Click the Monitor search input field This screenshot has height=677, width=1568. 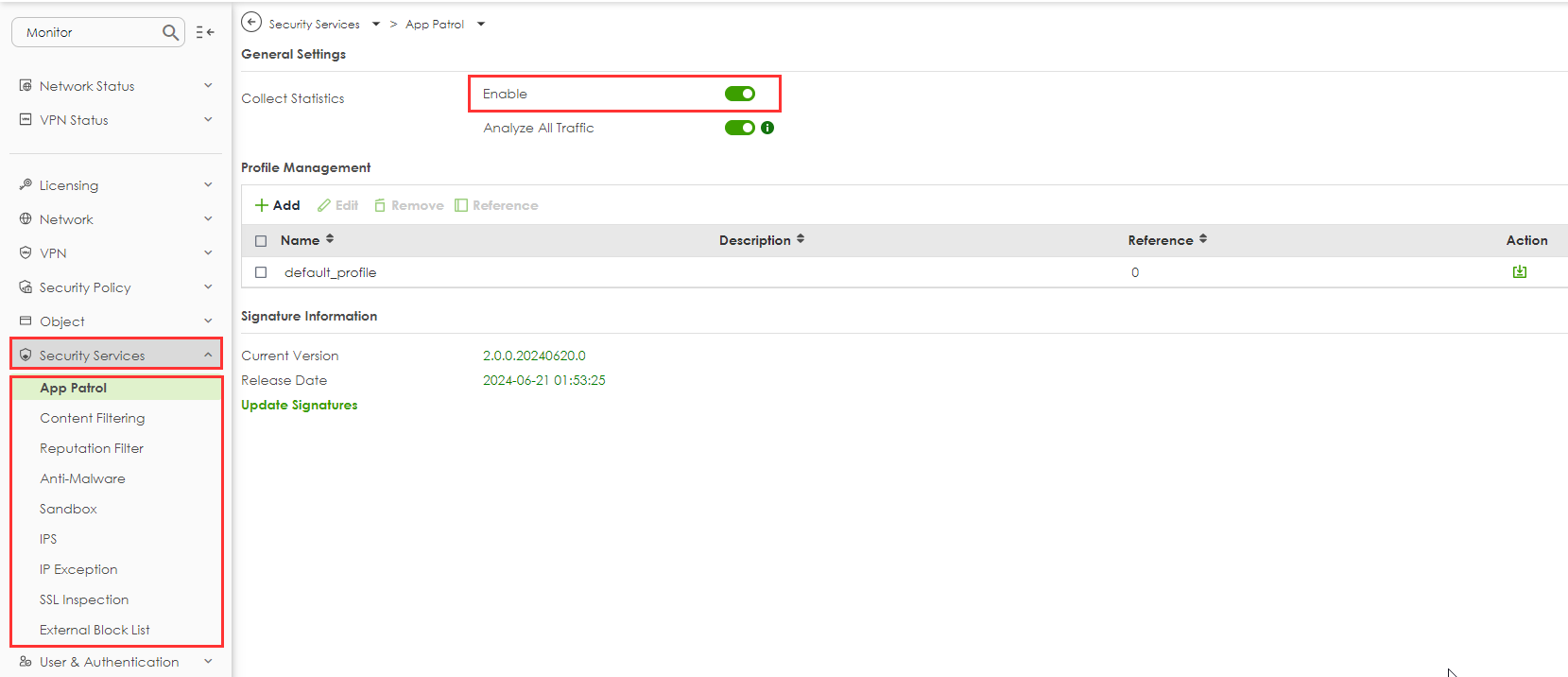coord(85,32)
